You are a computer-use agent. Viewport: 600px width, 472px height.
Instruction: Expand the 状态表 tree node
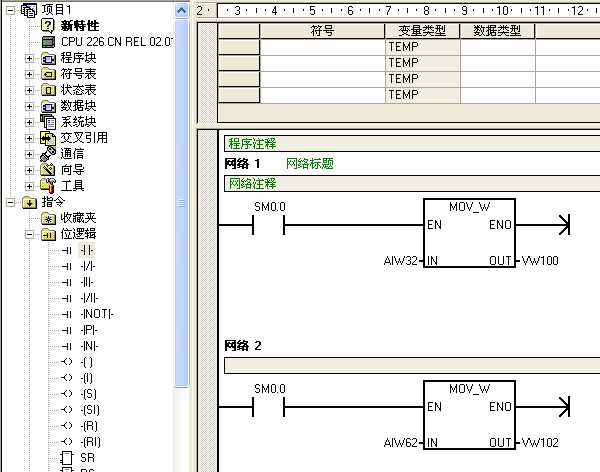coord(29,90)
